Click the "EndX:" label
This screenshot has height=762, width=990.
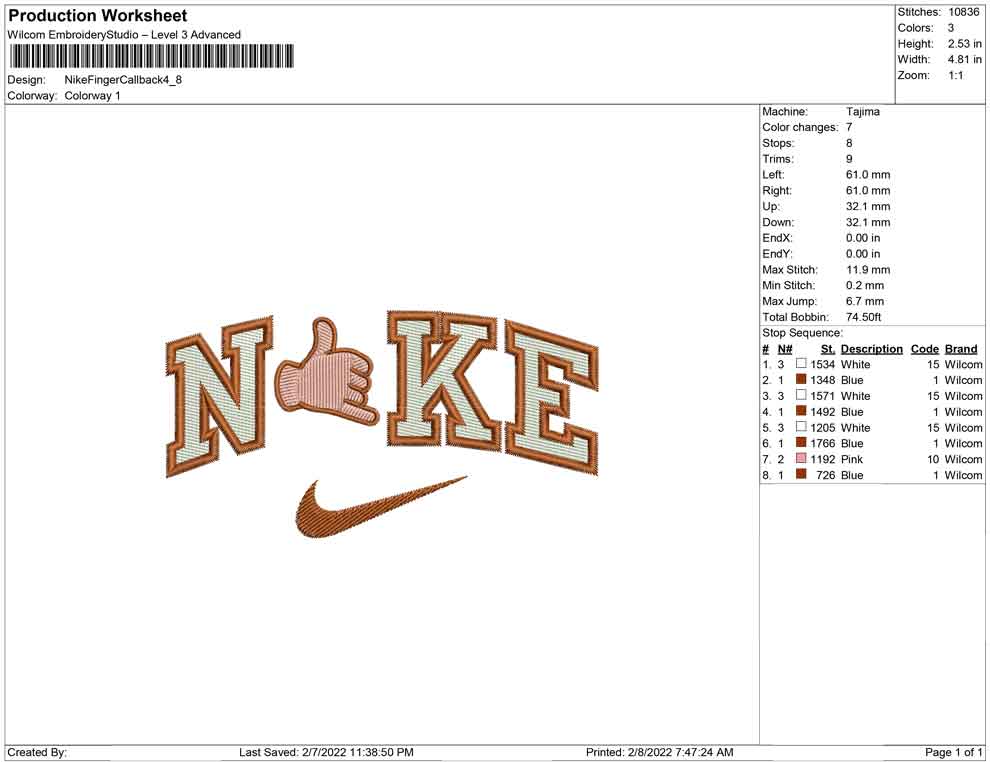click(x=777, y=237)
